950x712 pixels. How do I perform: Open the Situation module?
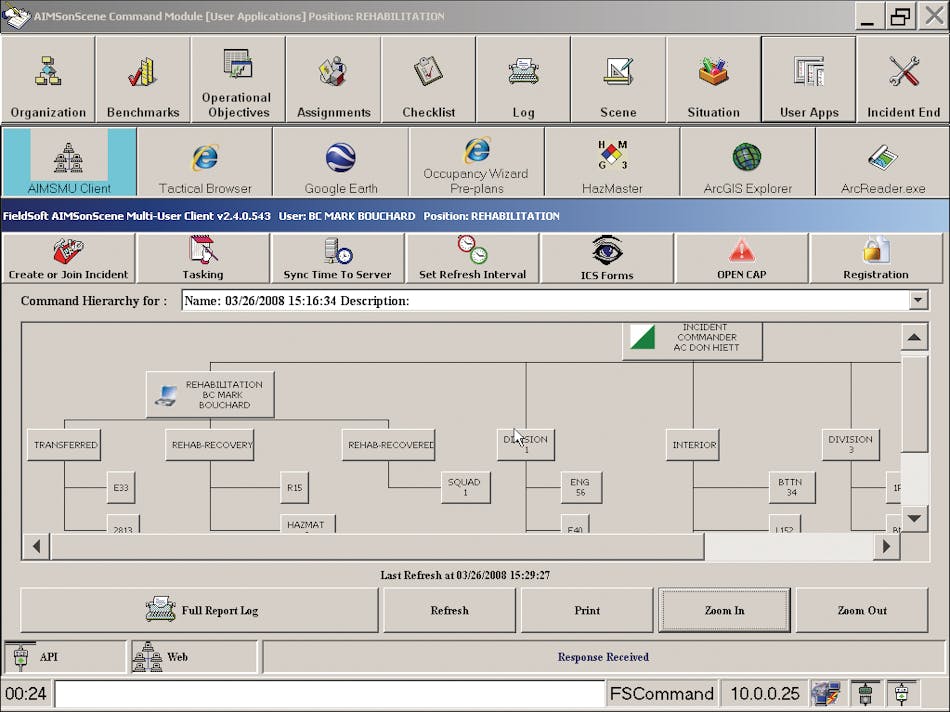click(x=713, y=80)
